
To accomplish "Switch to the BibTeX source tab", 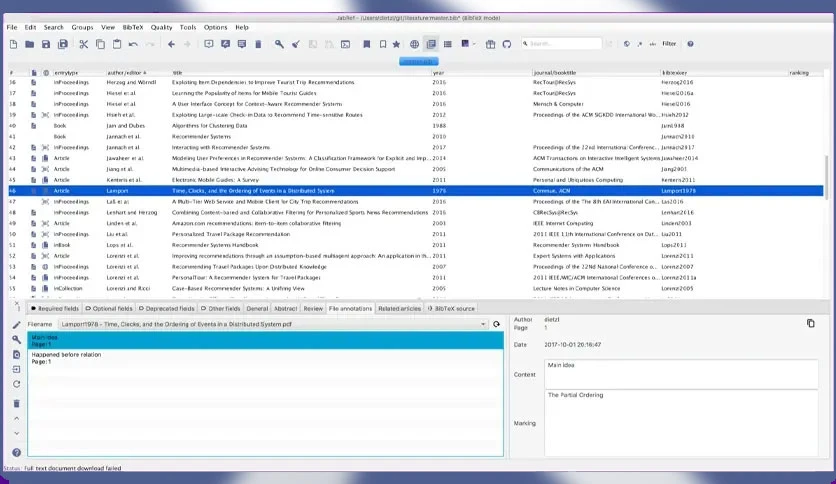I will [451, 309].
